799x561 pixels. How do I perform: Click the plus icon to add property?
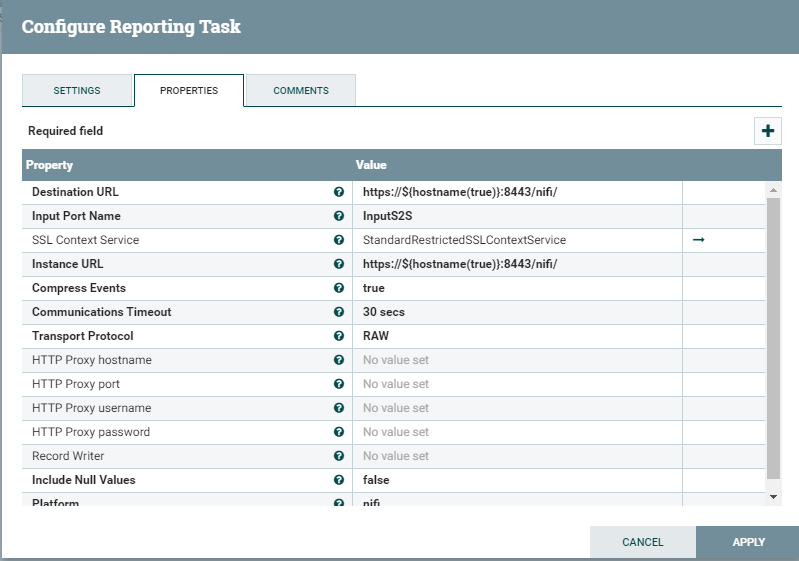[x=767, y=131]
